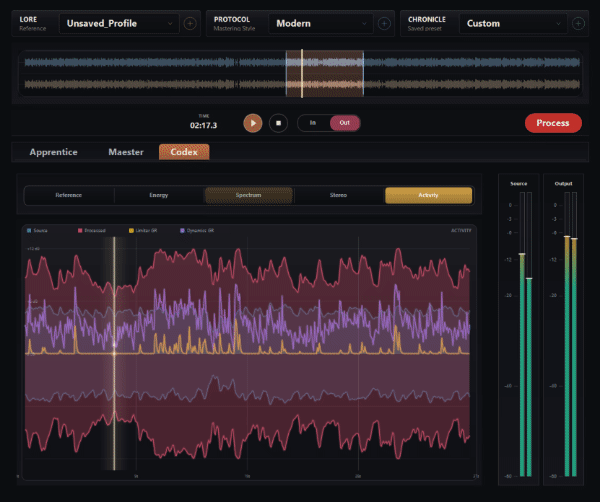Click plus icon beside Chronicle dropdown
This screenshot has height=502, width=600.
pyautogui.click(x=578, y=22)
